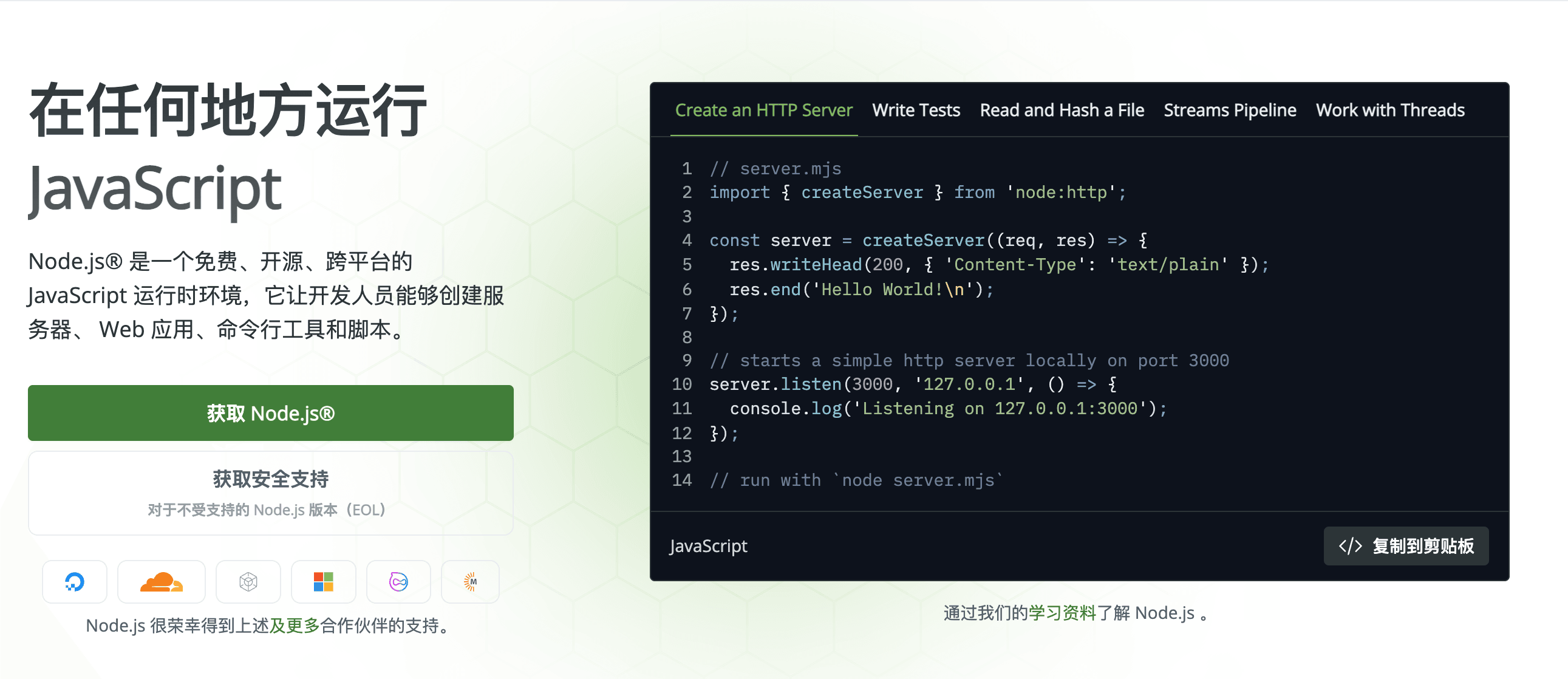Click the 获取安全支持 button
Screen dimensions: 1568x679
[271, 493]
